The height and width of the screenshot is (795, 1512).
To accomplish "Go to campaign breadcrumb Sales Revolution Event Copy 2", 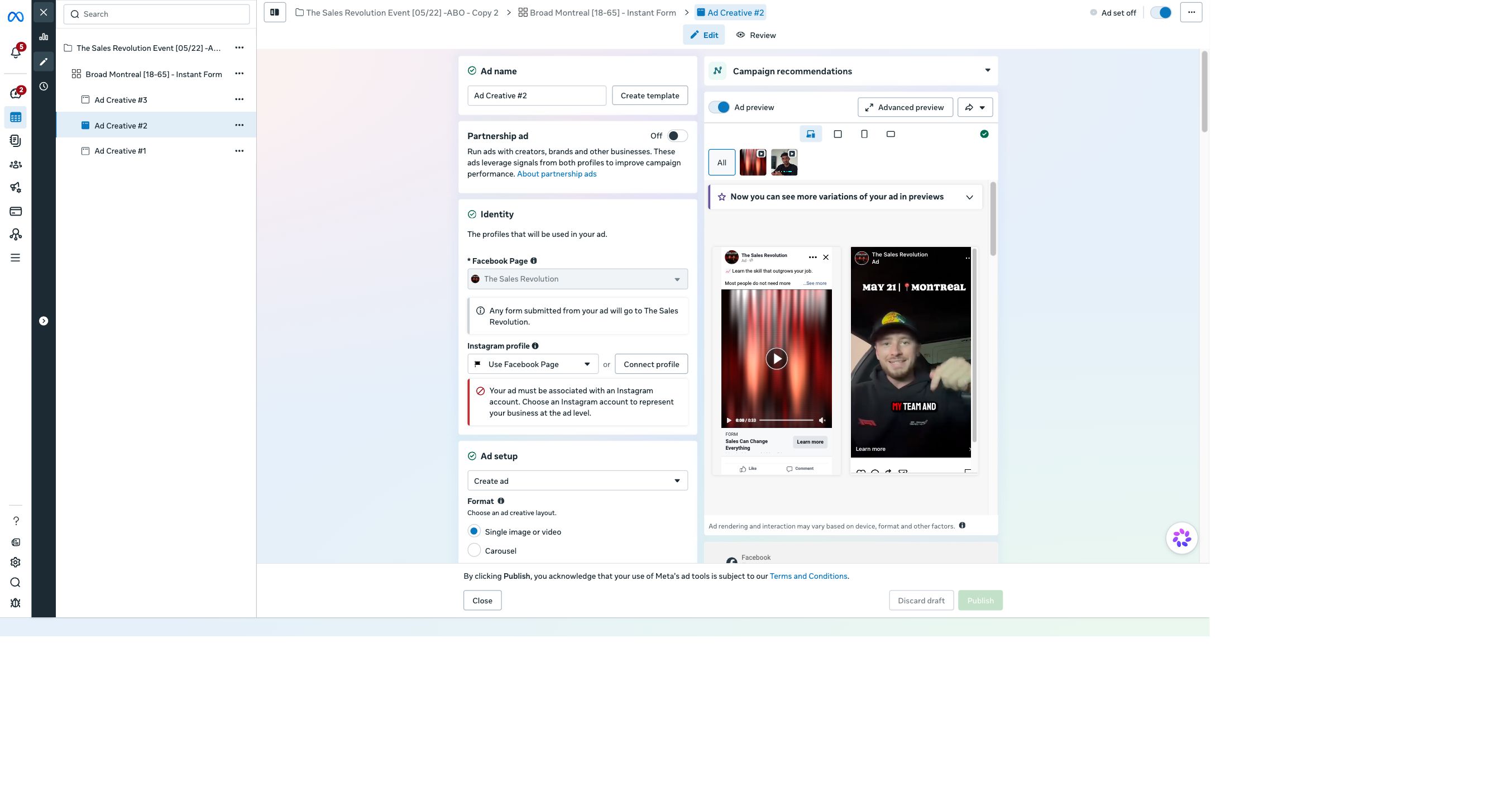I will 397,12.
